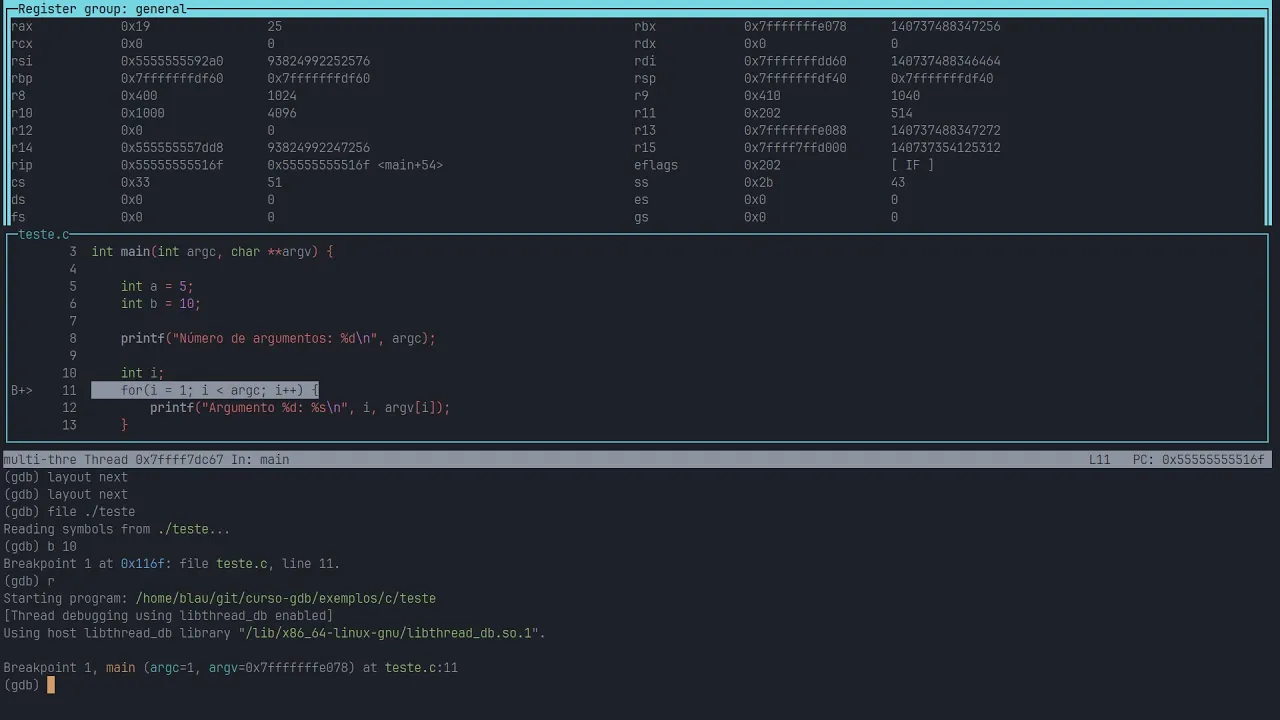Click the teste.c source window title
Screen dimensions: 1280x720
coord(44,234)
